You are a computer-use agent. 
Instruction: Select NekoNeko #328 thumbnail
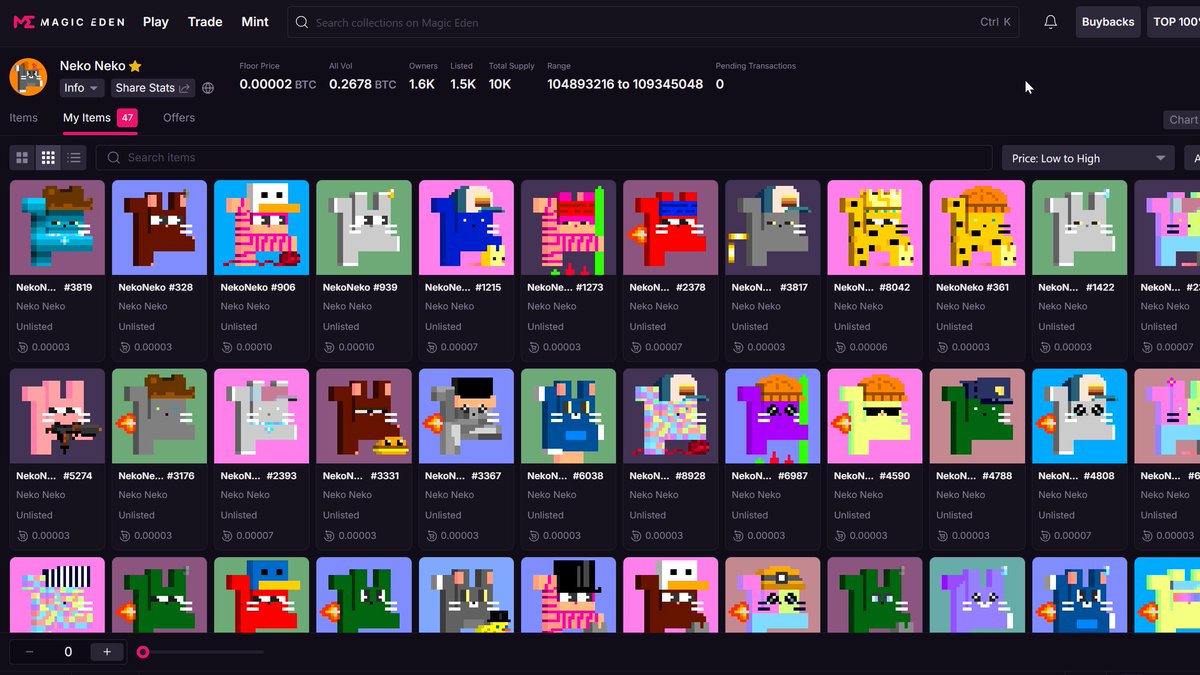coord(159,227)
